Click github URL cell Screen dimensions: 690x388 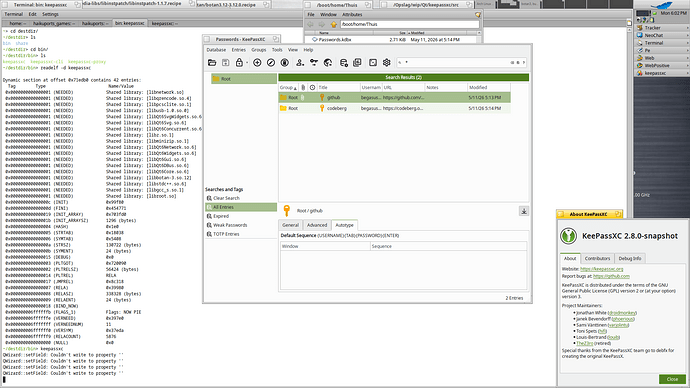click(403, 97)
